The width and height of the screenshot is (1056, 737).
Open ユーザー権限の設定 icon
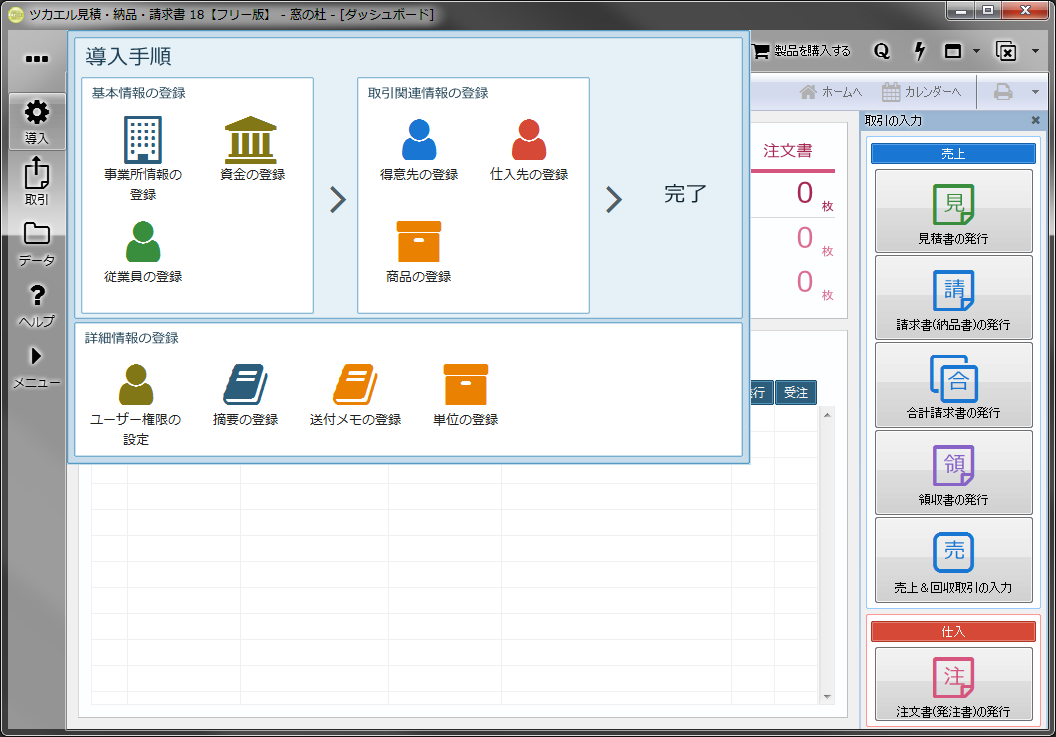pos(136,385)
